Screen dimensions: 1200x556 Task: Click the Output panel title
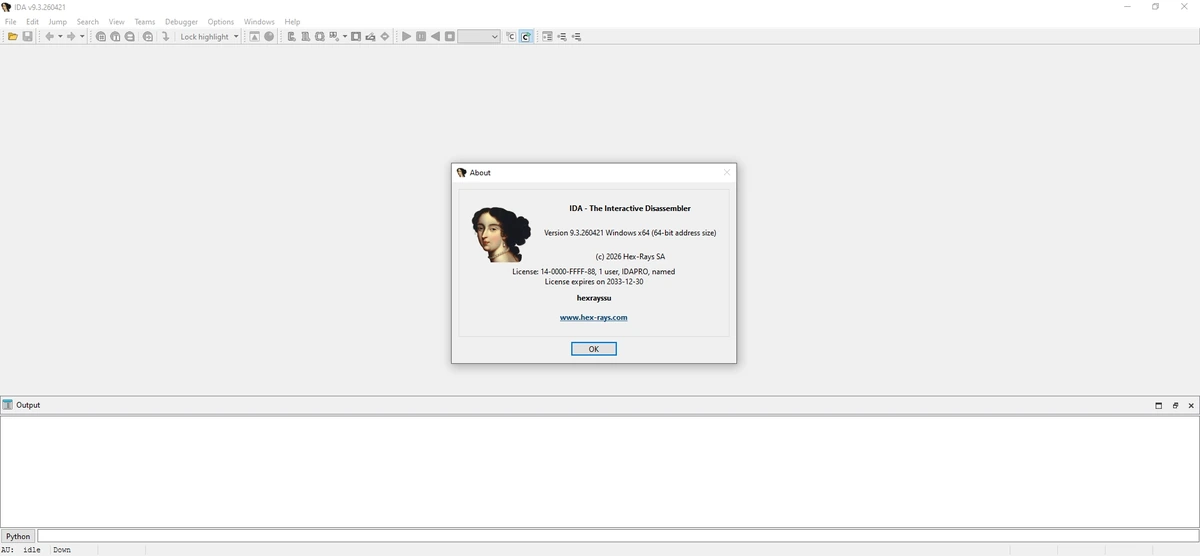28,405
